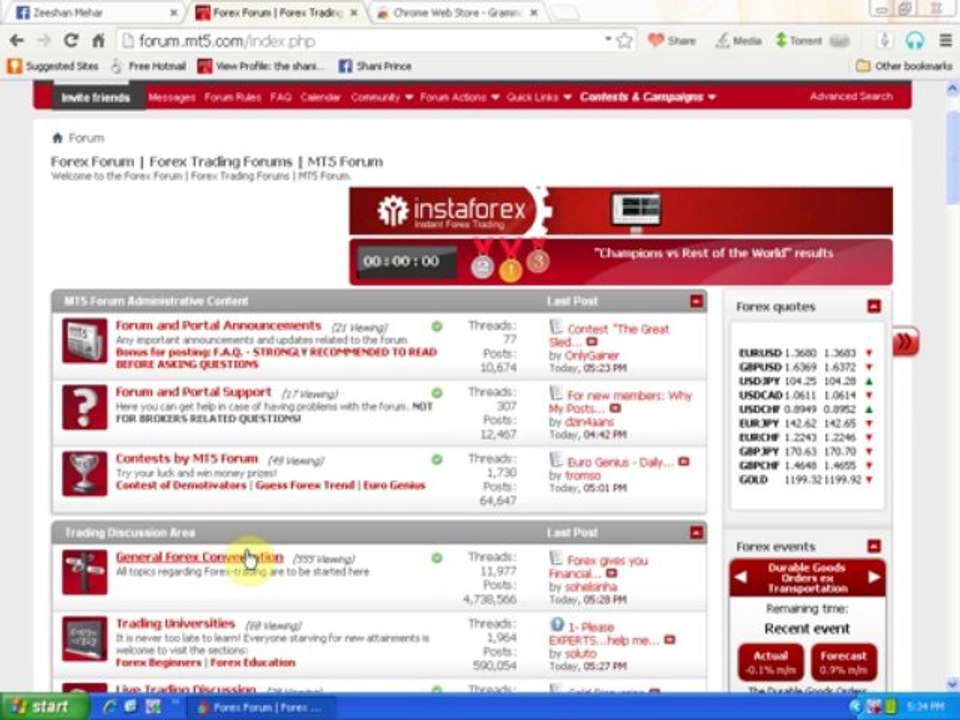Click the Actual value event button
960x720 pixels.
(x=770, y=662)
